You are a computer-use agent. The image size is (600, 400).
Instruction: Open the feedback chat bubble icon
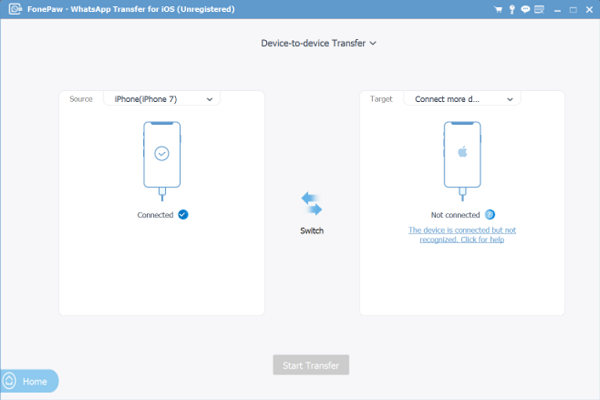click(524, 9)
